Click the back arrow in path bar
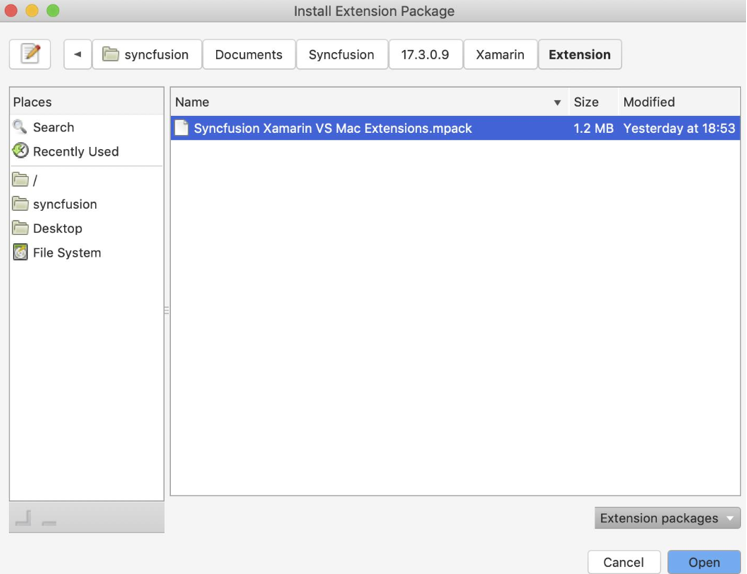This screenshot has height=574, width=747. (78, 54)
